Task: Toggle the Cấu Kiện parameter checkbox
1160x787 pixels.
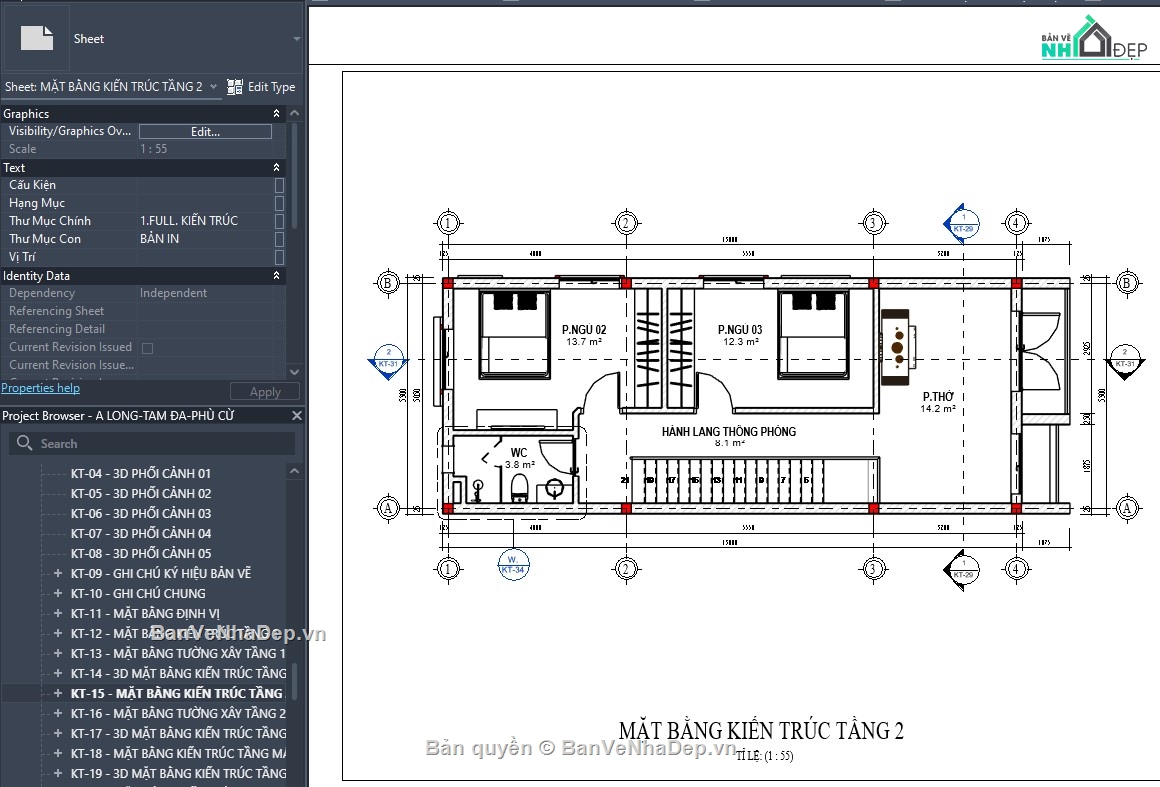Action: 279,185
